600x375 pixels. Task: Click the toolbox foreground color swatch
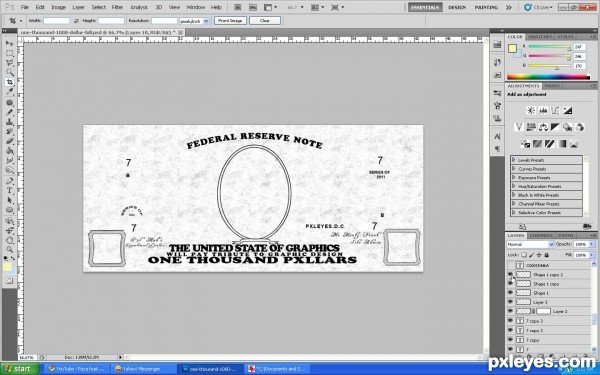coord(7,267)
